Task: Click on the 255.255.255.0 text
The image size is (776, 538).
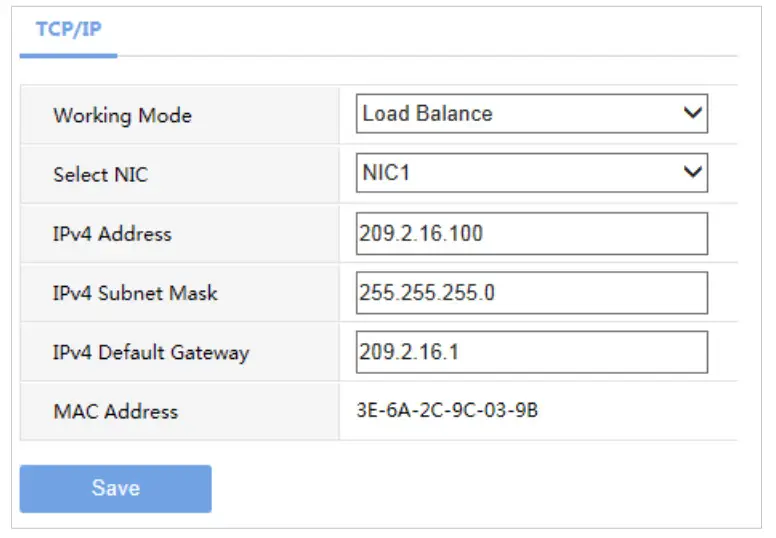Action: tap(426, 293)
